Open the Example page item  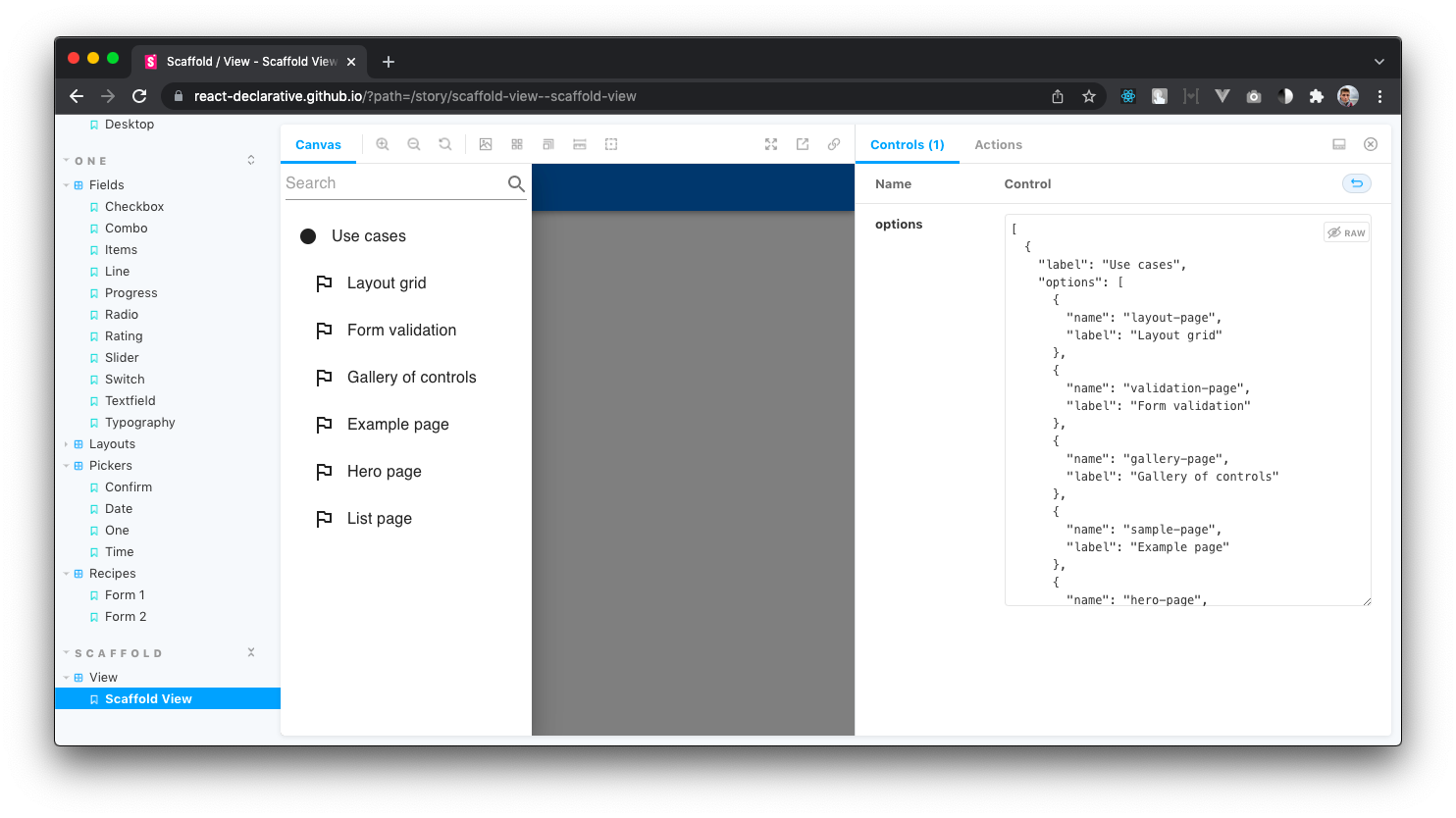(406, 425)
